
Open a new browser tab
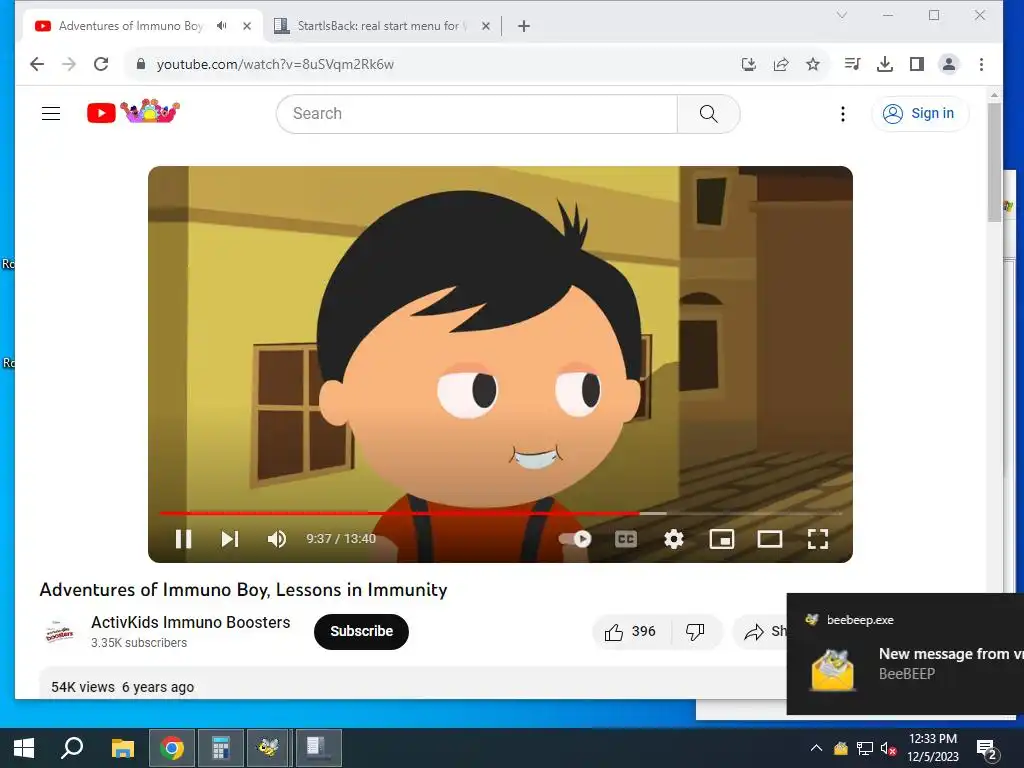pyautogui.click(x=524, y=26)
